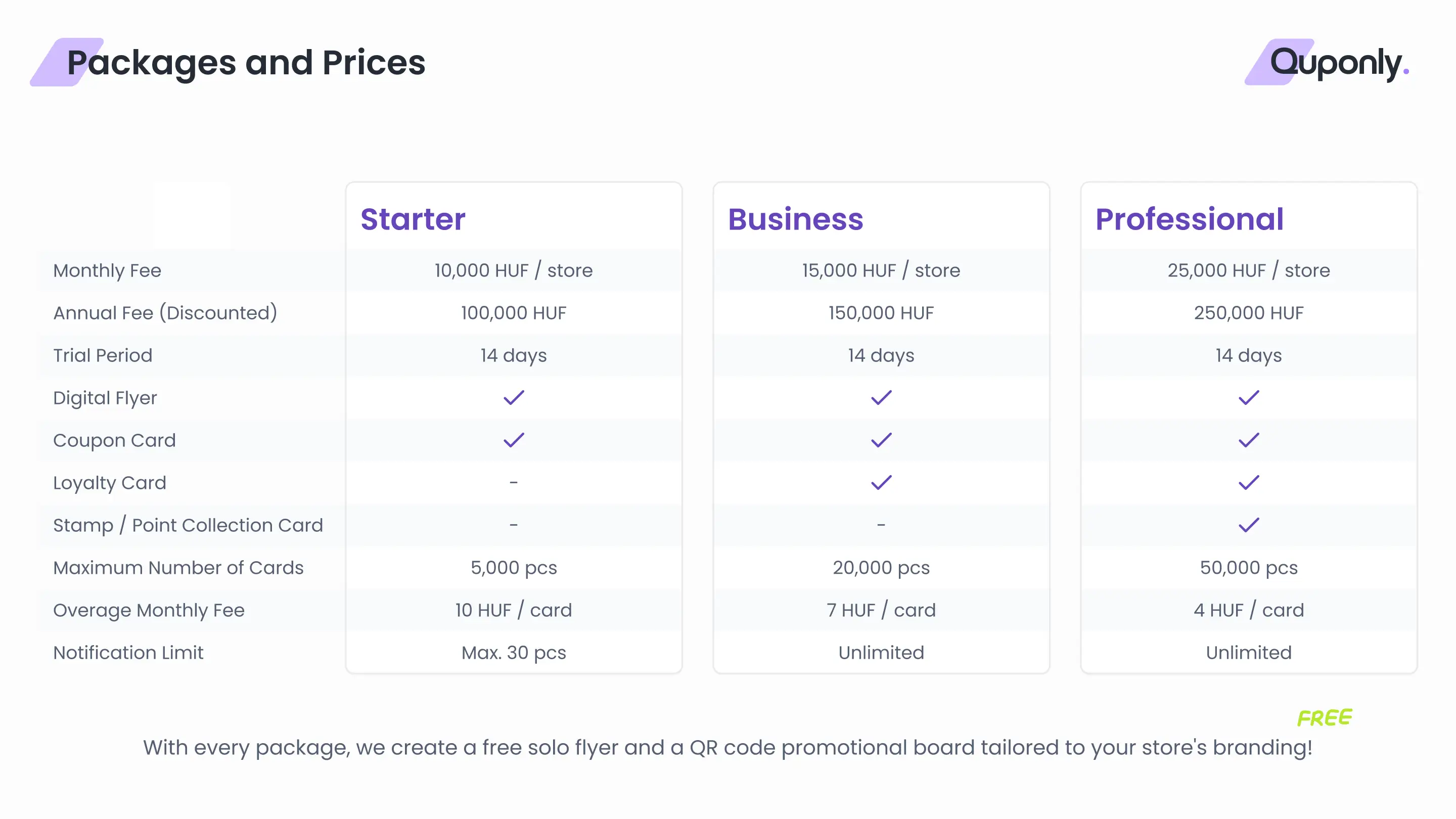Select the Business package heading
Image resolution: width=1456 pixels, height=819 pixels.
click(795, 219)
